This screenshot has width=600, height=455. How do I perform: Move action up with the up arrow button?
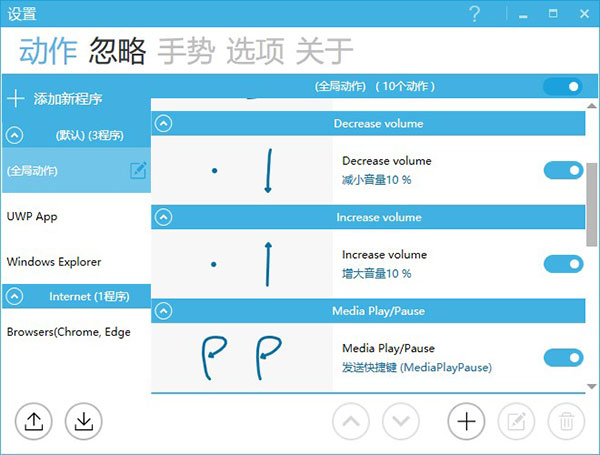point(351,421)
